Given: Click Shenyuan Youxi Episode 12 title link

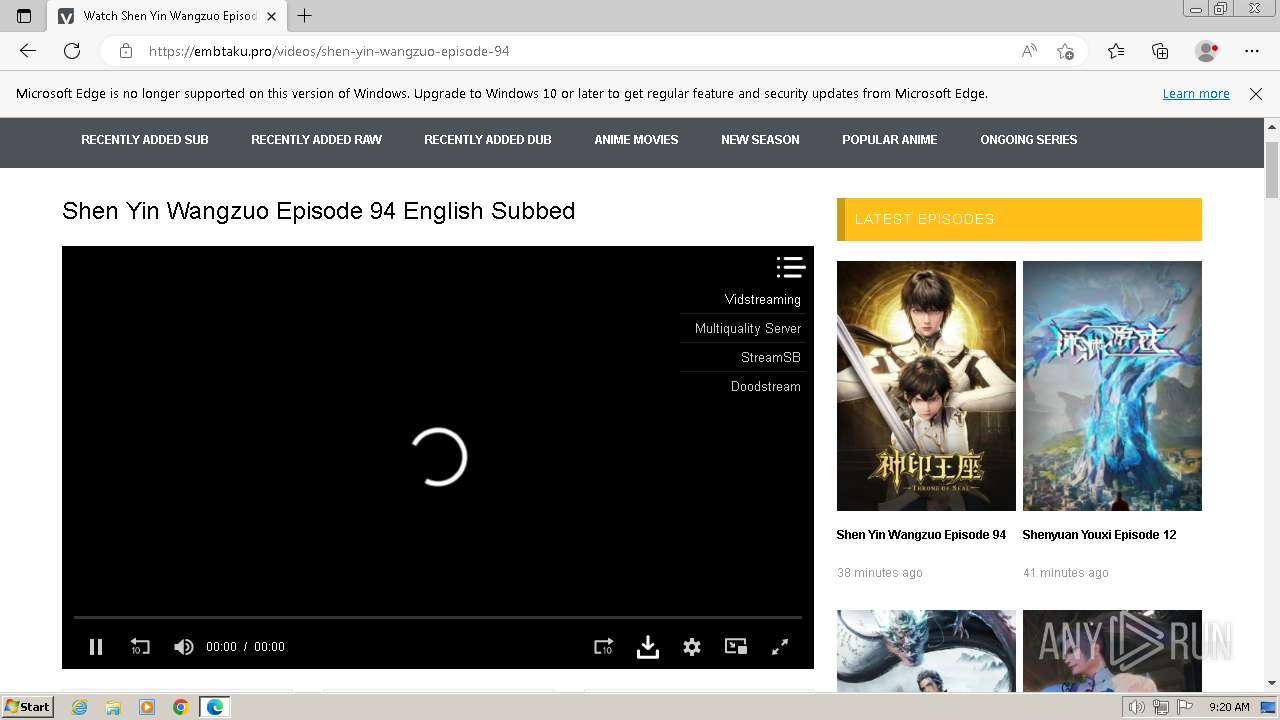Looking at the screenshot, I should (x=1099, y=535).
